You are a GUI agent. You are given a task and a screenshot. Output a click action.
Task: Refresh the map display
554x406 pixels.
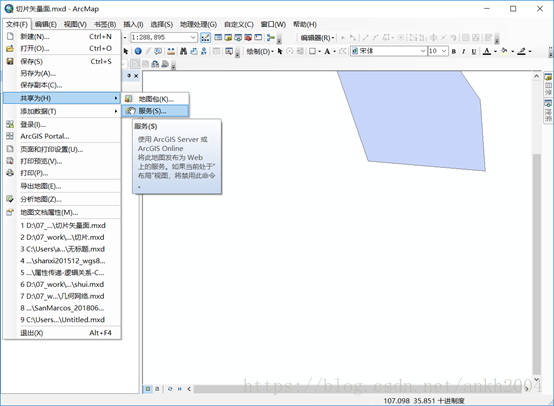click(170, 389)
